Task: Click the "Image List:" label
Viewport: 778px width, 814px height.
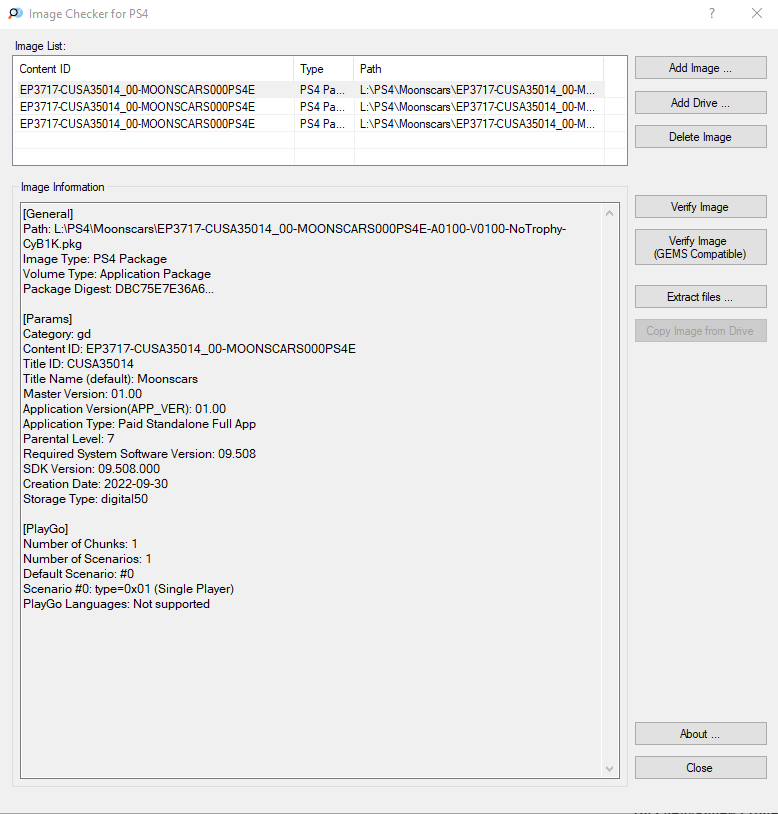Action: tap(40, 46)
